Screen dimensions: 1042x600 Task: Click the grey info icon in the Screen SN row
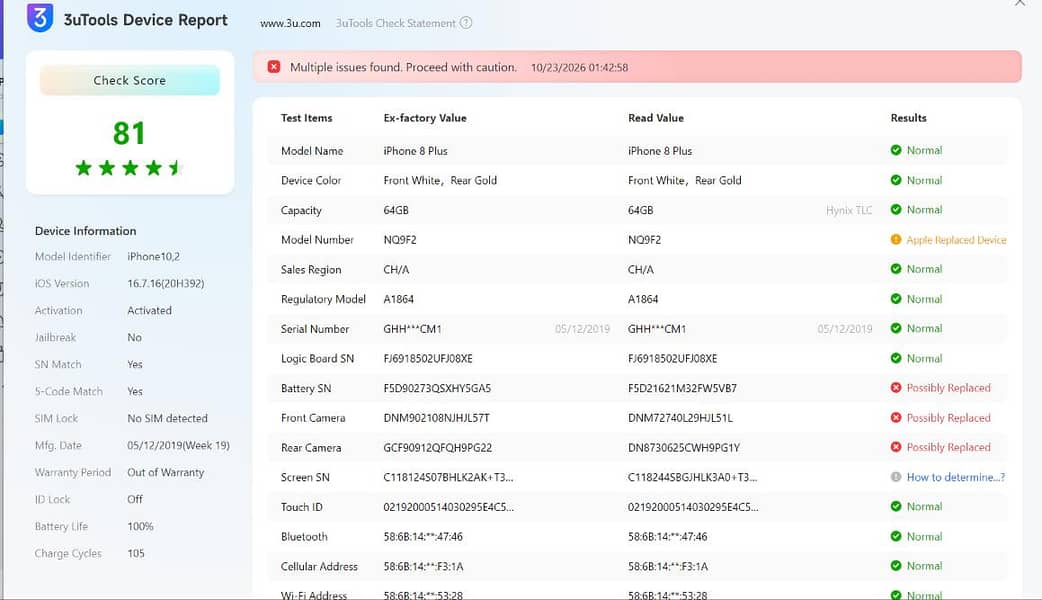[x=896, y=477]
